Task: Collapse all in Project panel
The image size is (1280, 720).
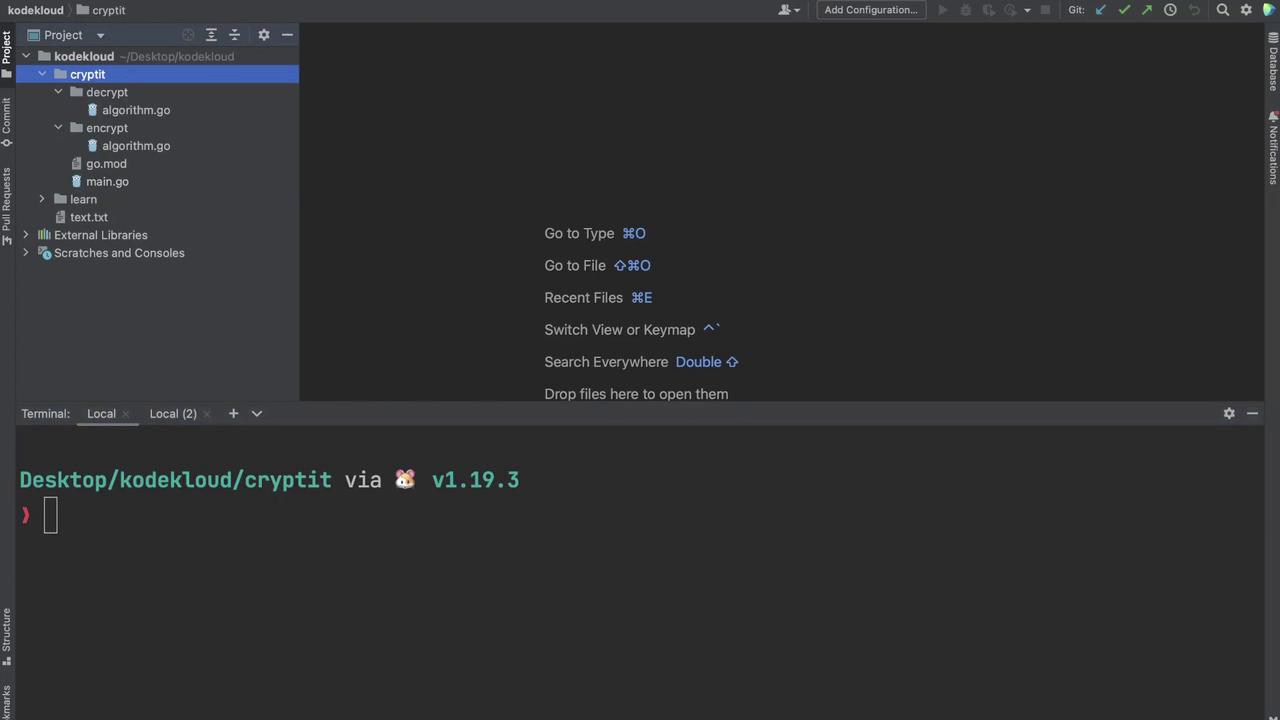Action: pyautogui.click(x=234, y=35)
